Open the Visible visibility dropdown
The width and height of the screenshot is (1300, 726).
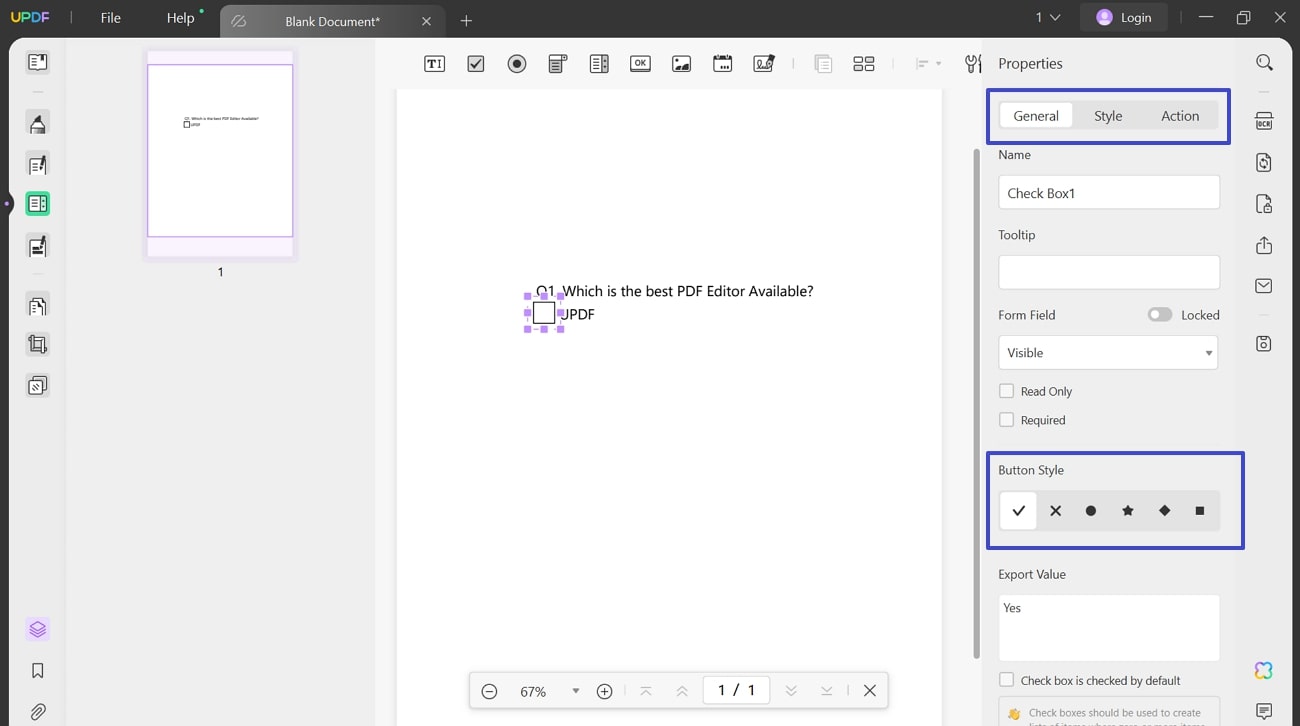tap(1108, 352)
